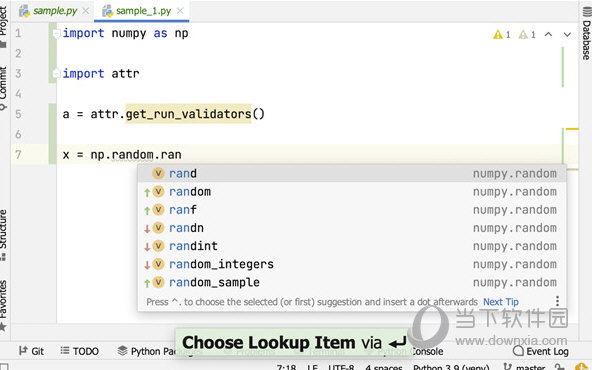Click the up arrow beside random_sample
This screenshot has width=592, height=370.
click(x=147, y=283)
